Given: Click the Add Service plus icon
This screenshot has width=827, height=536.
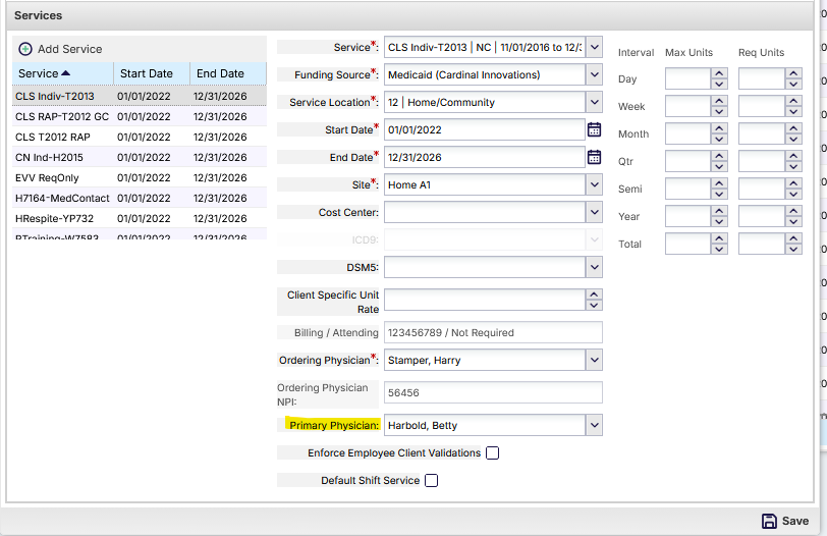Looking at the screenshot, I should coord(25,49).
